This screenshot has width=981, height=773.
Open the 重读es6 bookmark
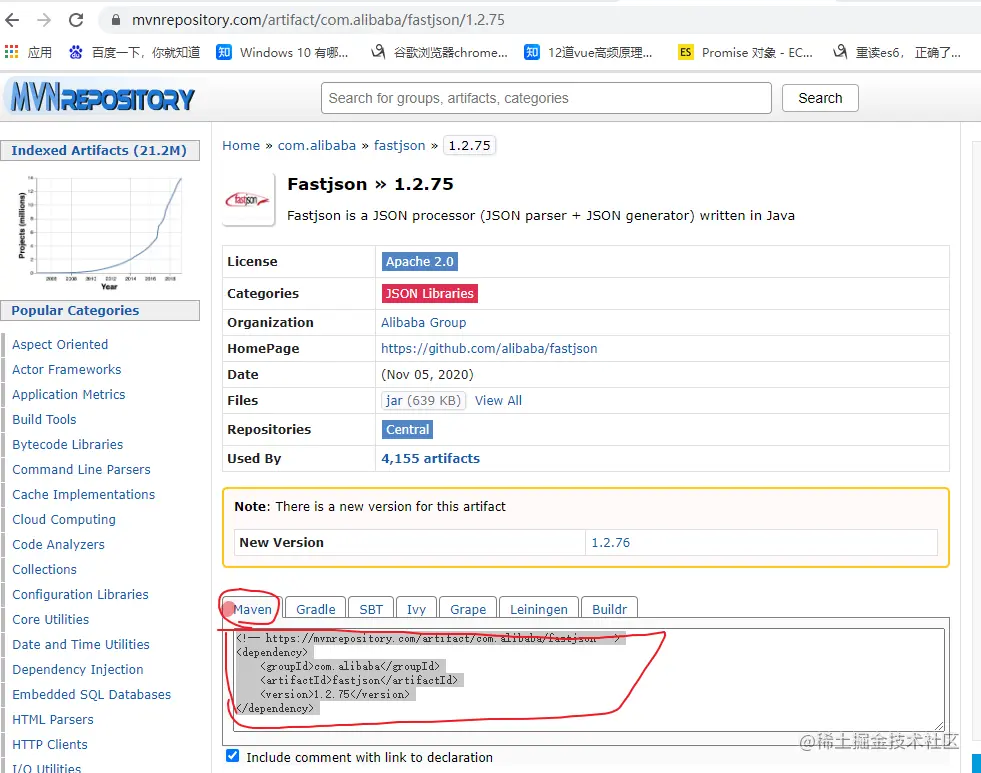click(897, 53)
